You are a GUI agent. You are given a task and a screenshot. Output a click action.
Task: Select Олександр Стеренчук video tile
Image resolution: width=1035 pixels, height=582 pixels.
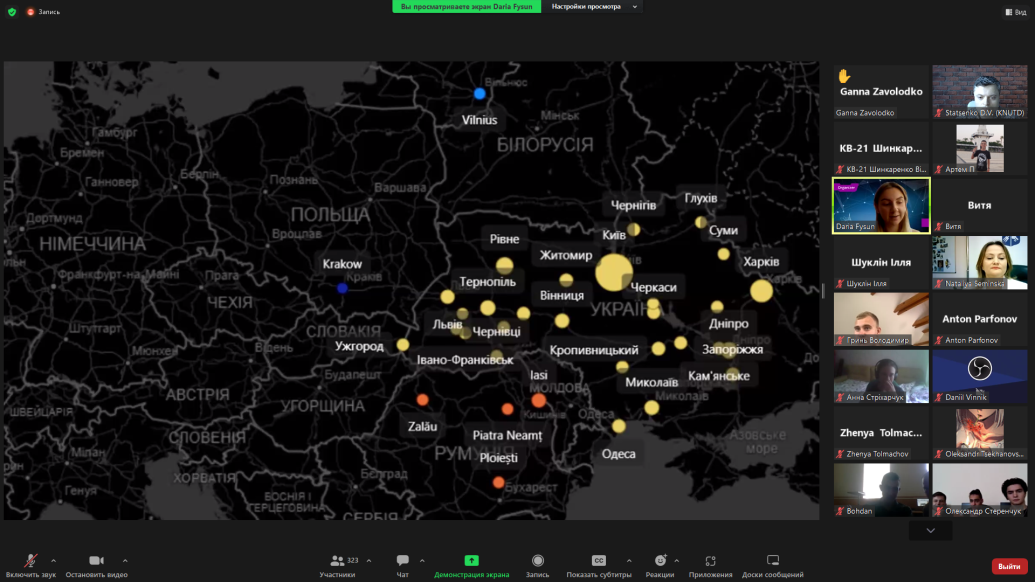tap(980, 490)
